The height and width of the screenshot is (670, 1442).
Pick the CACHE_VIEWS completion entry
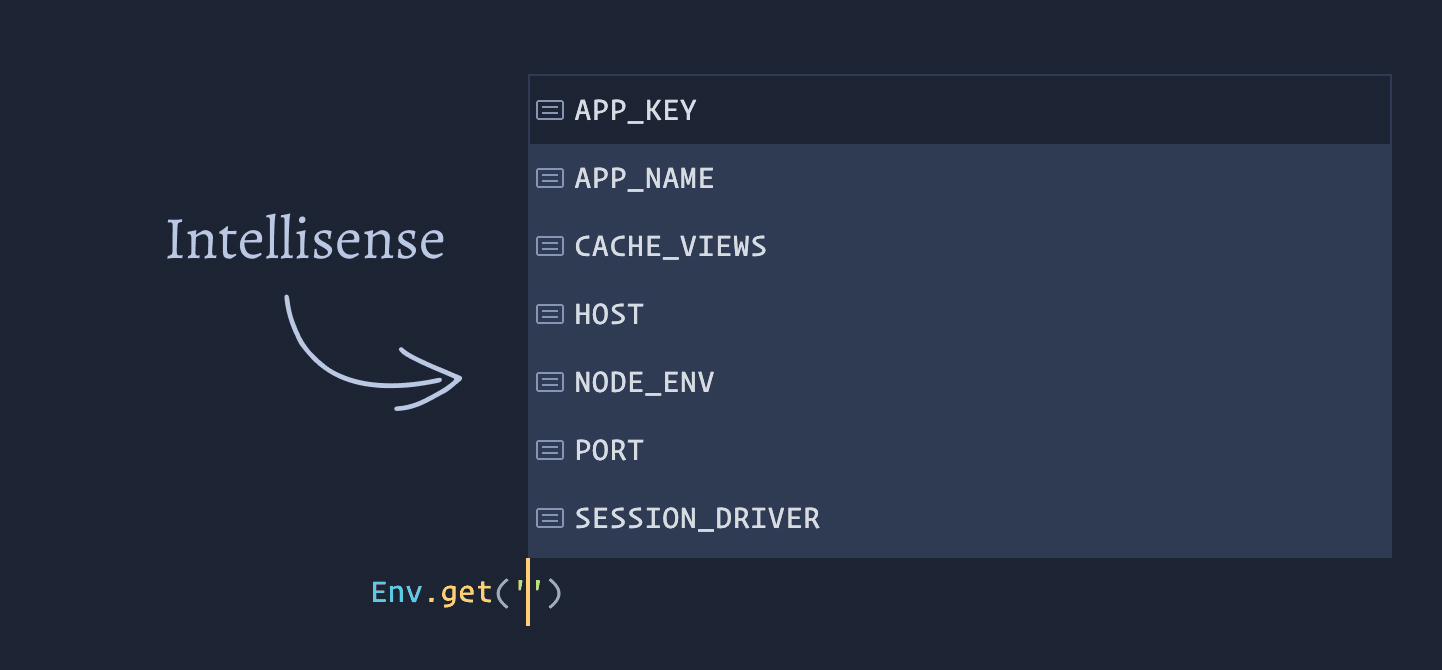670,246
